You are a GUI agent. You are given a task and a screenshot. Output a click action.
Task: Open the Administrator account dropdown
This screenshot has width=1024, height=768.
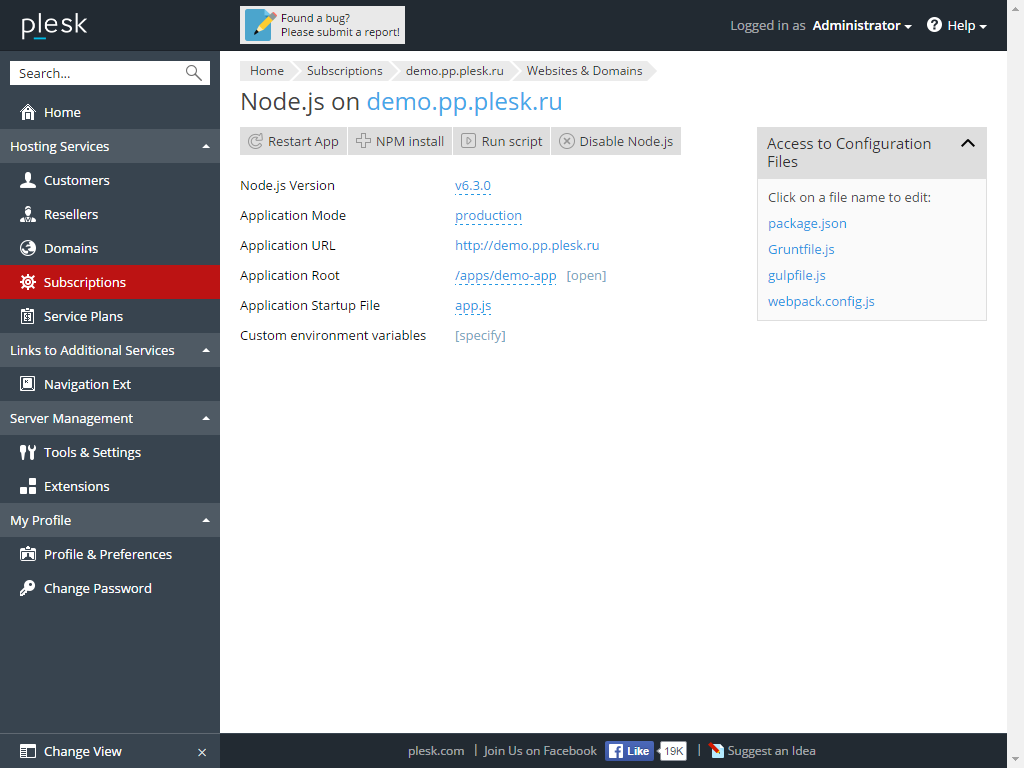pos(861,26)
